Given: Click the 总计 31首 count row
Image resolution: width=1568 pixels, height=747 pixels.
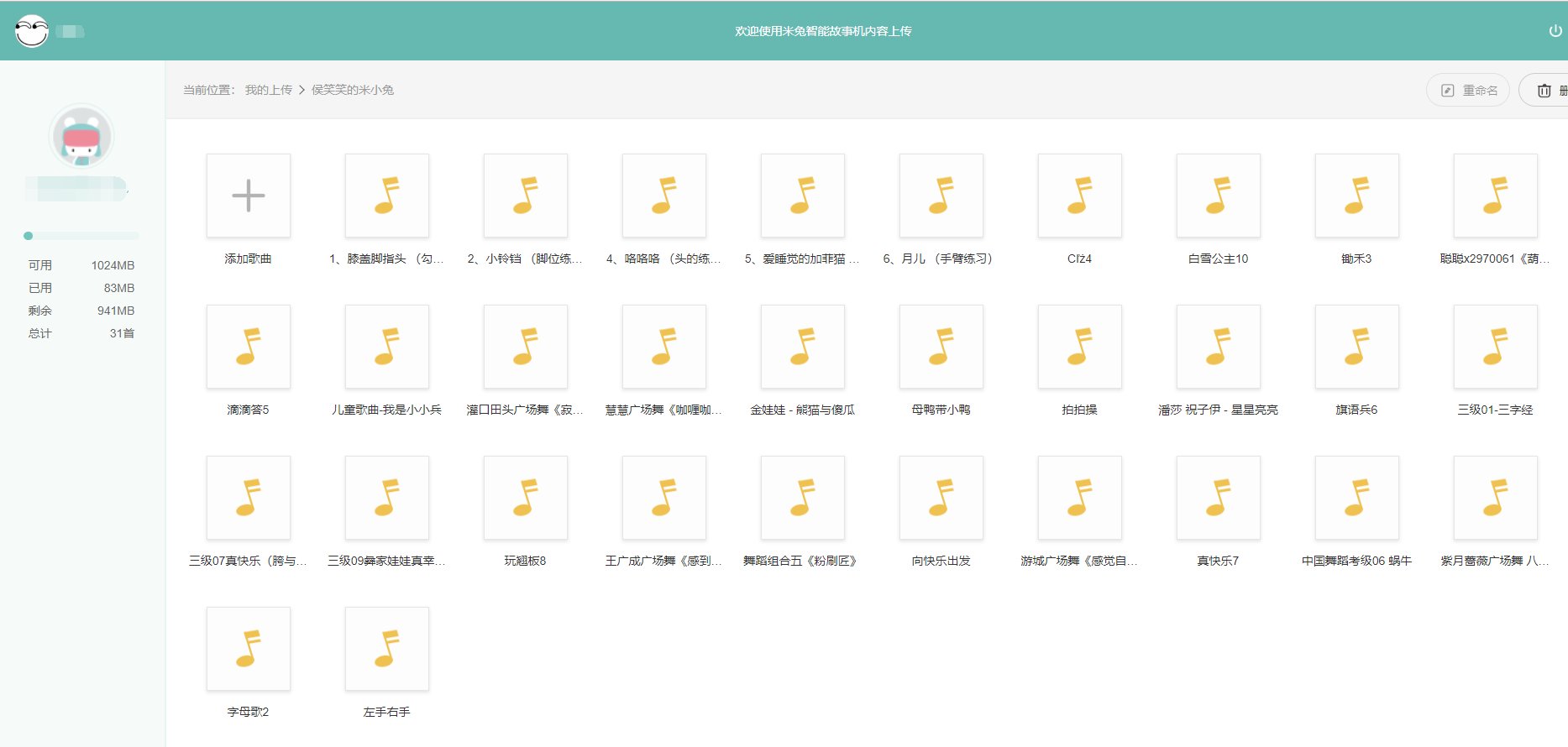Looking at the screenshot, I should (x=81, y=333).
